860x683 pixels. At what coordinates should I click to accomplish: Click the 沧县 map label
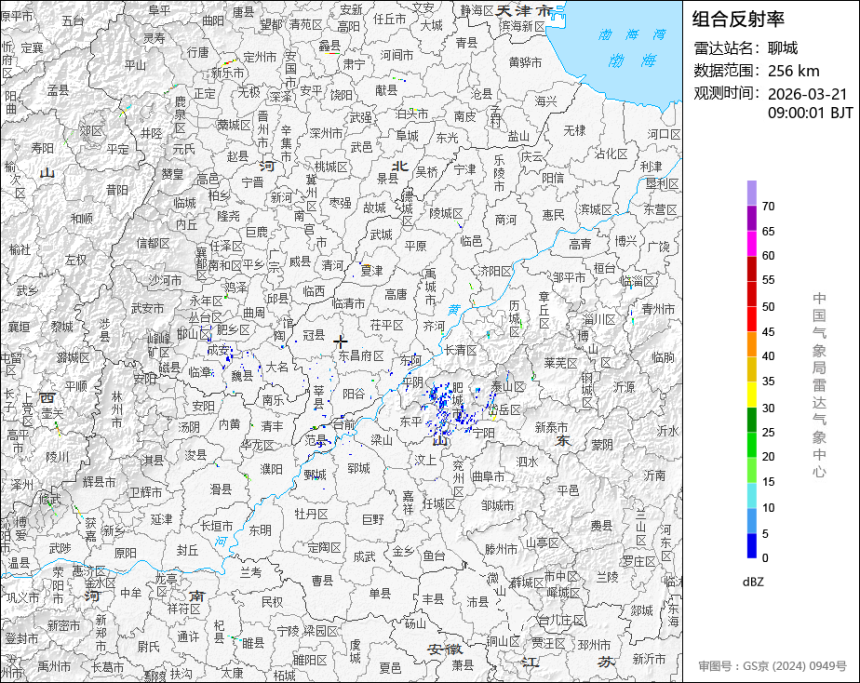point(482,94)
